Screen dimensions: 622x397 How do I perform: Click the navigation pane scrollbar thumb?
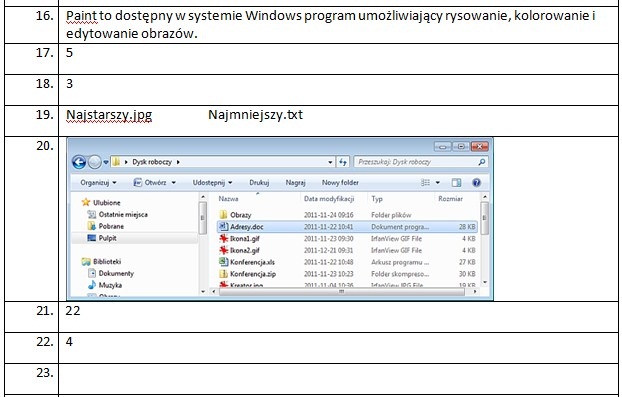tap(202, 217)
